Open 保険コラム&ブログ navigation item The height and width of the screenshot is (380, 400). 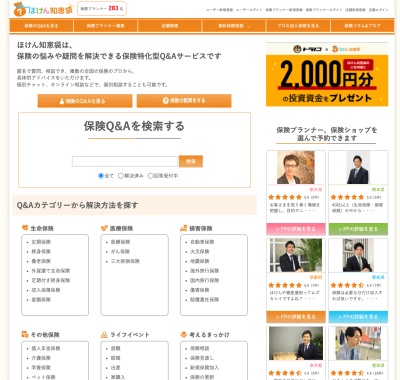coord(362,26)
